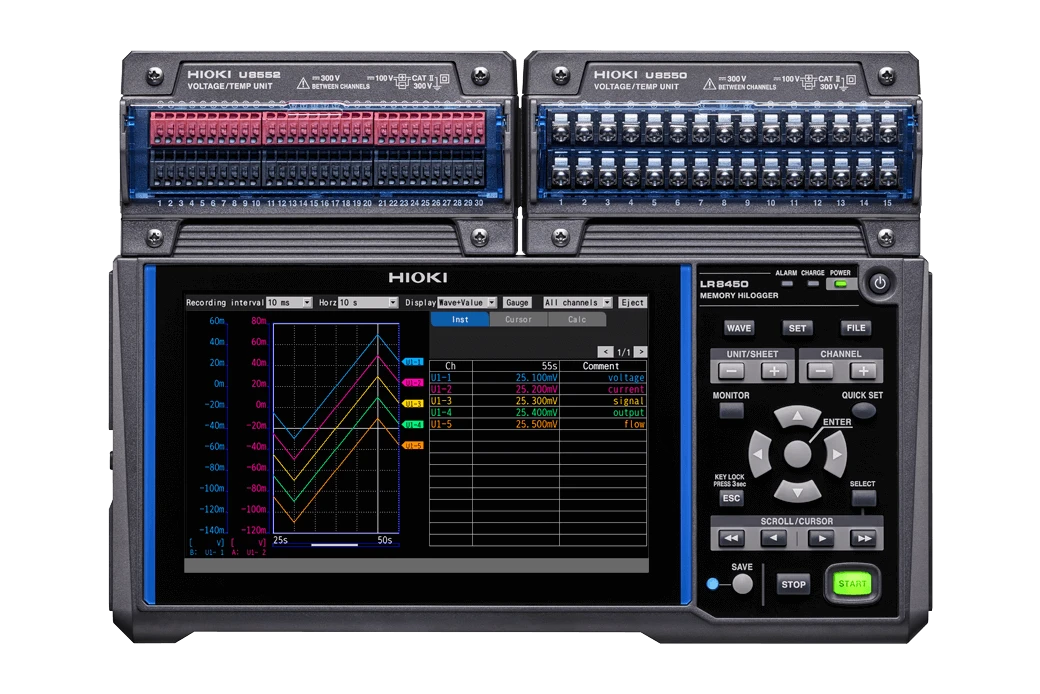Click the green POWER indicator LED

point(840,284)
